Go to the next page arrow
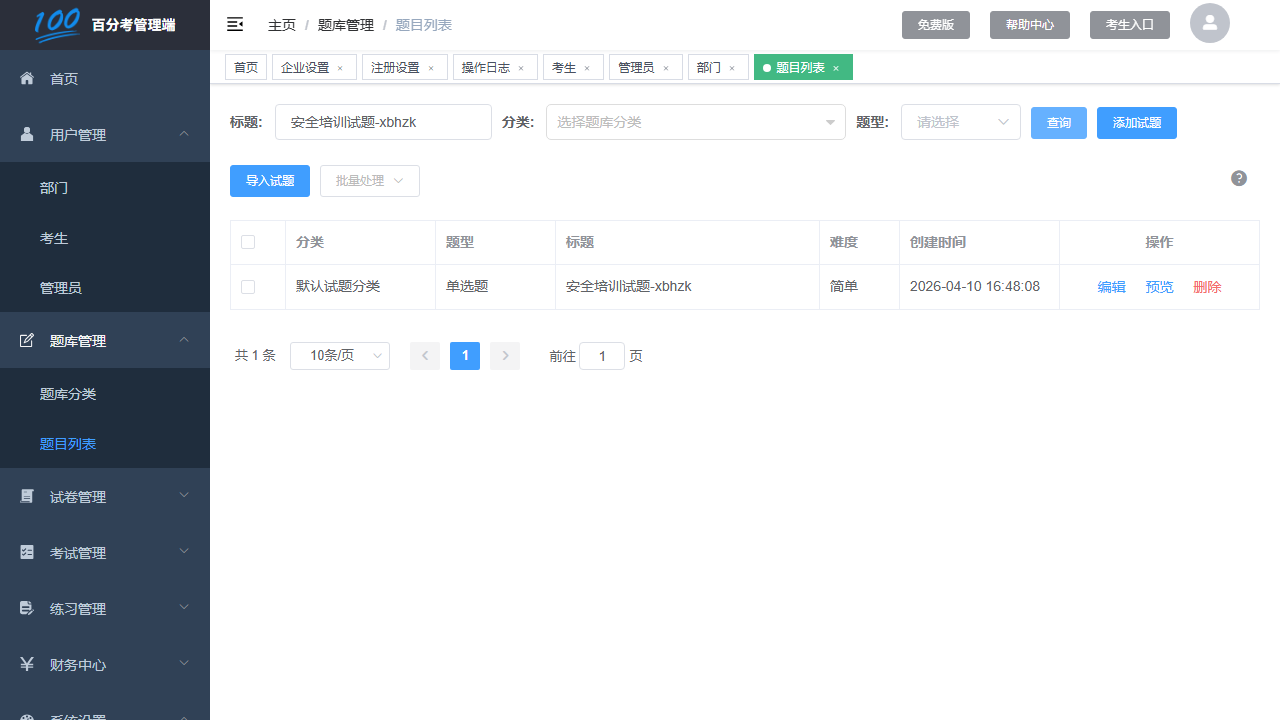Screen dimensions: 1280x720 click(505, 356)
